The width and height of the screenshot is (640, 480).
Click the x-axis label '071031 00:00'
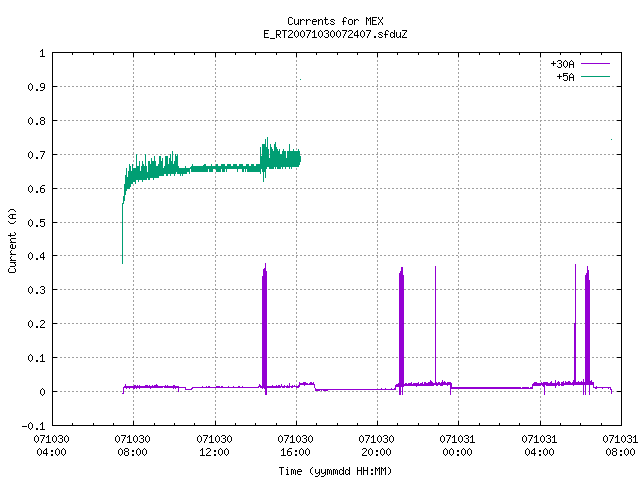[x=457, y=446]
